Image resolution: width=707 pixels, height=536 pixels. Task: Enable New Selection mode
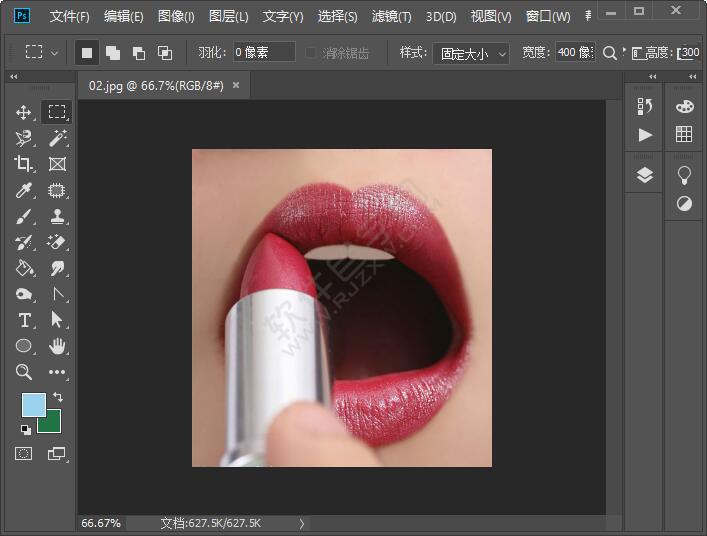click(87, 53)
